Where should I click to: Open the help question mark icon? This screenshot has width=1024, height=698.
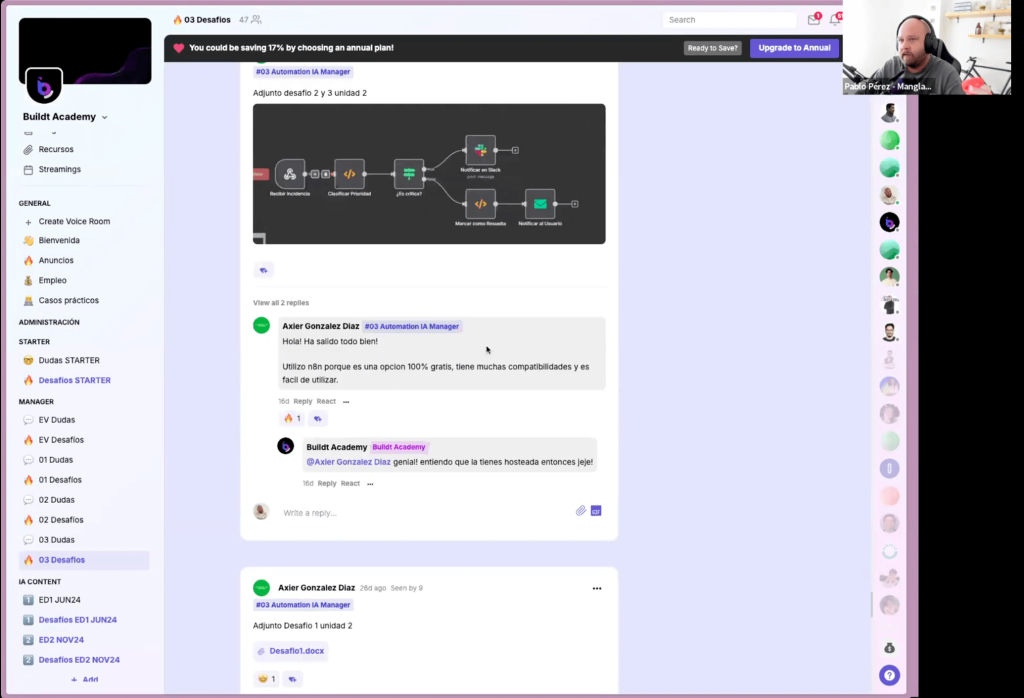889,674
